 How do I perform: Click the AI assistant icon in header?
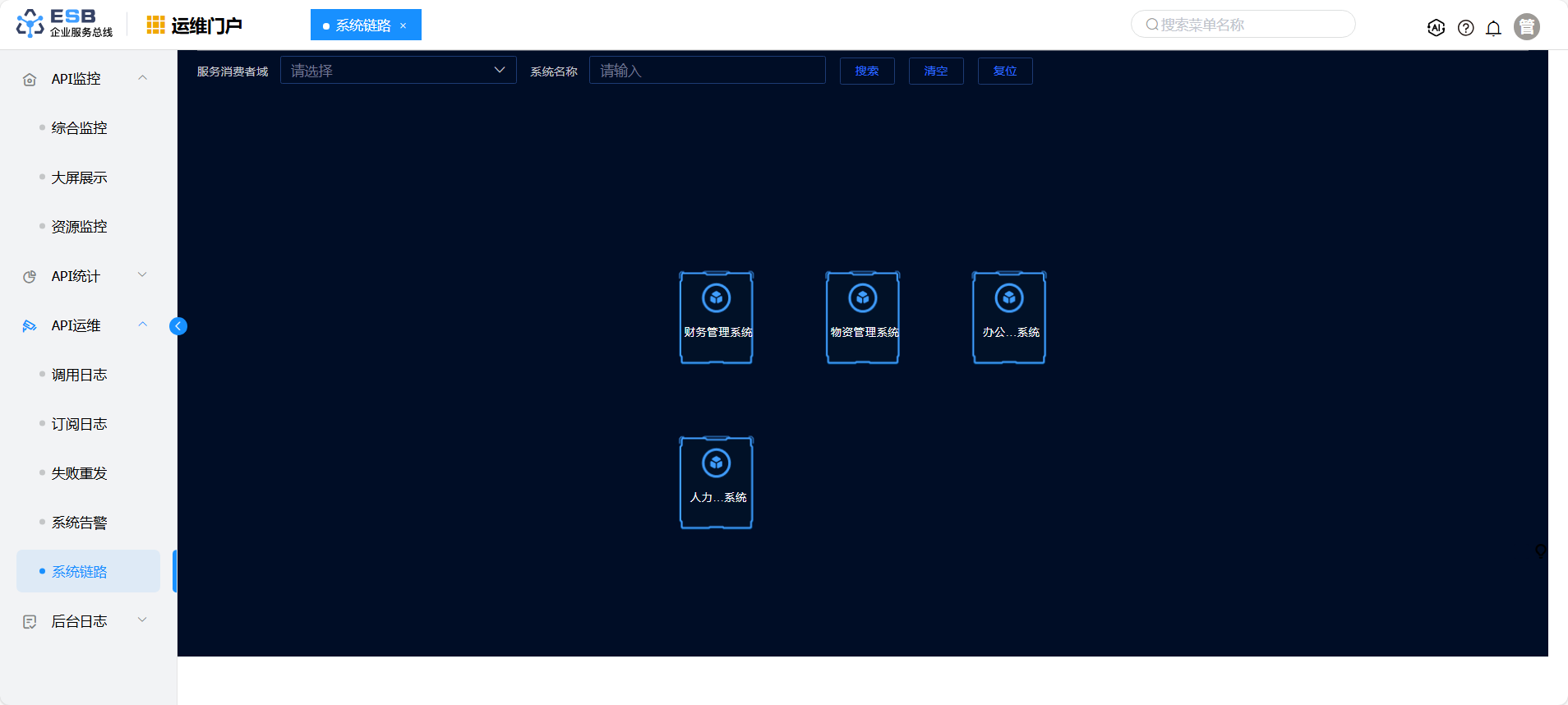1436,28
